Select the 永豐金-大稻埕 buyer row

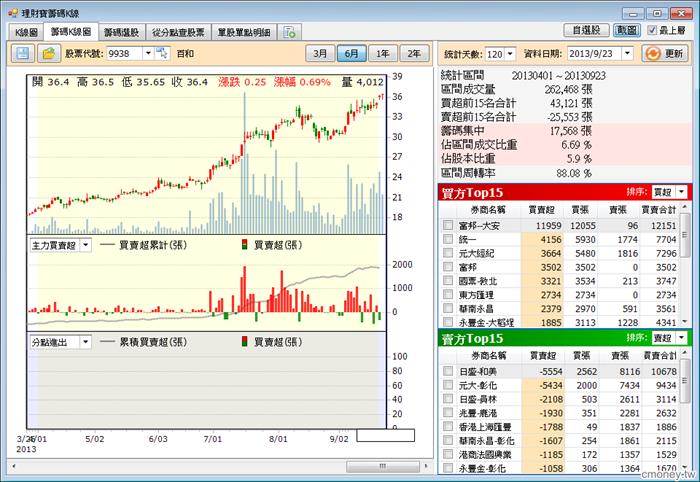(560, 322)
